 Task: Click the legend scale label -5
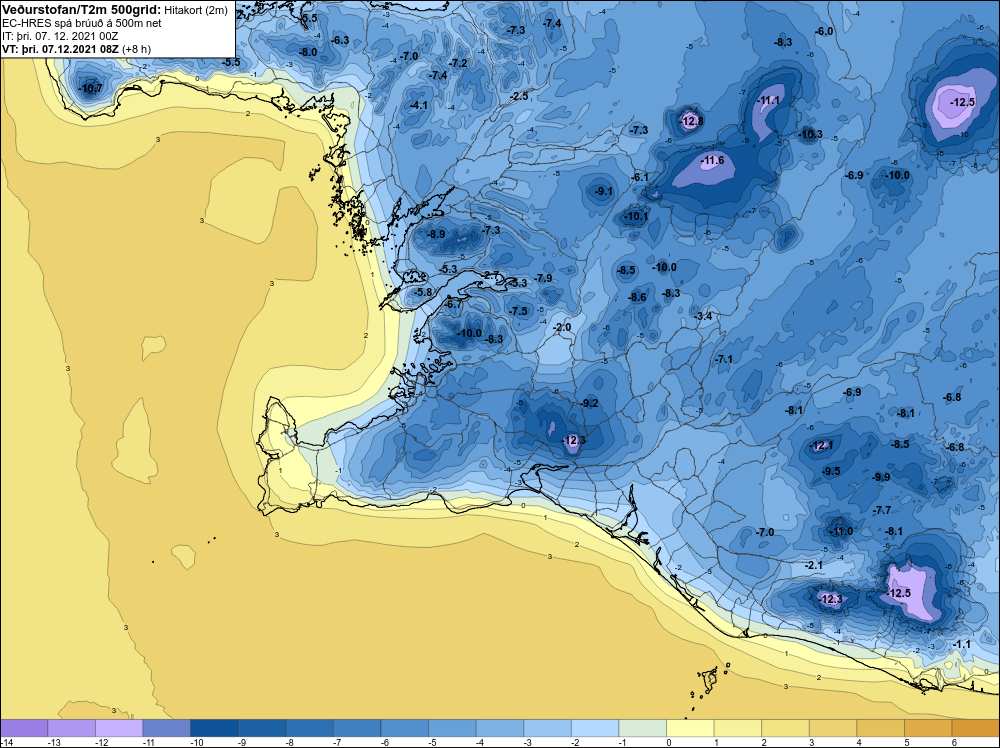434,742
